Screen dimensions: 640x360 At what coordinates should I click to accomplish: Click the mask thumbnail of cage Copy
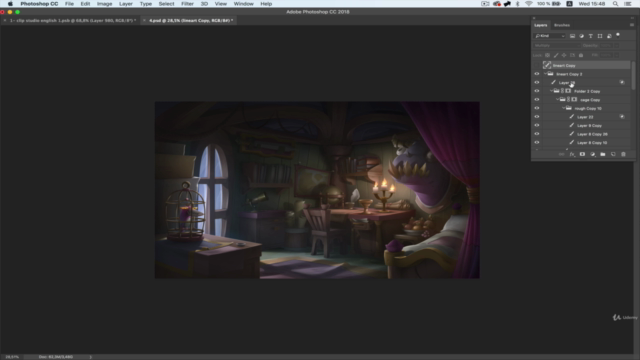point(574,100)
